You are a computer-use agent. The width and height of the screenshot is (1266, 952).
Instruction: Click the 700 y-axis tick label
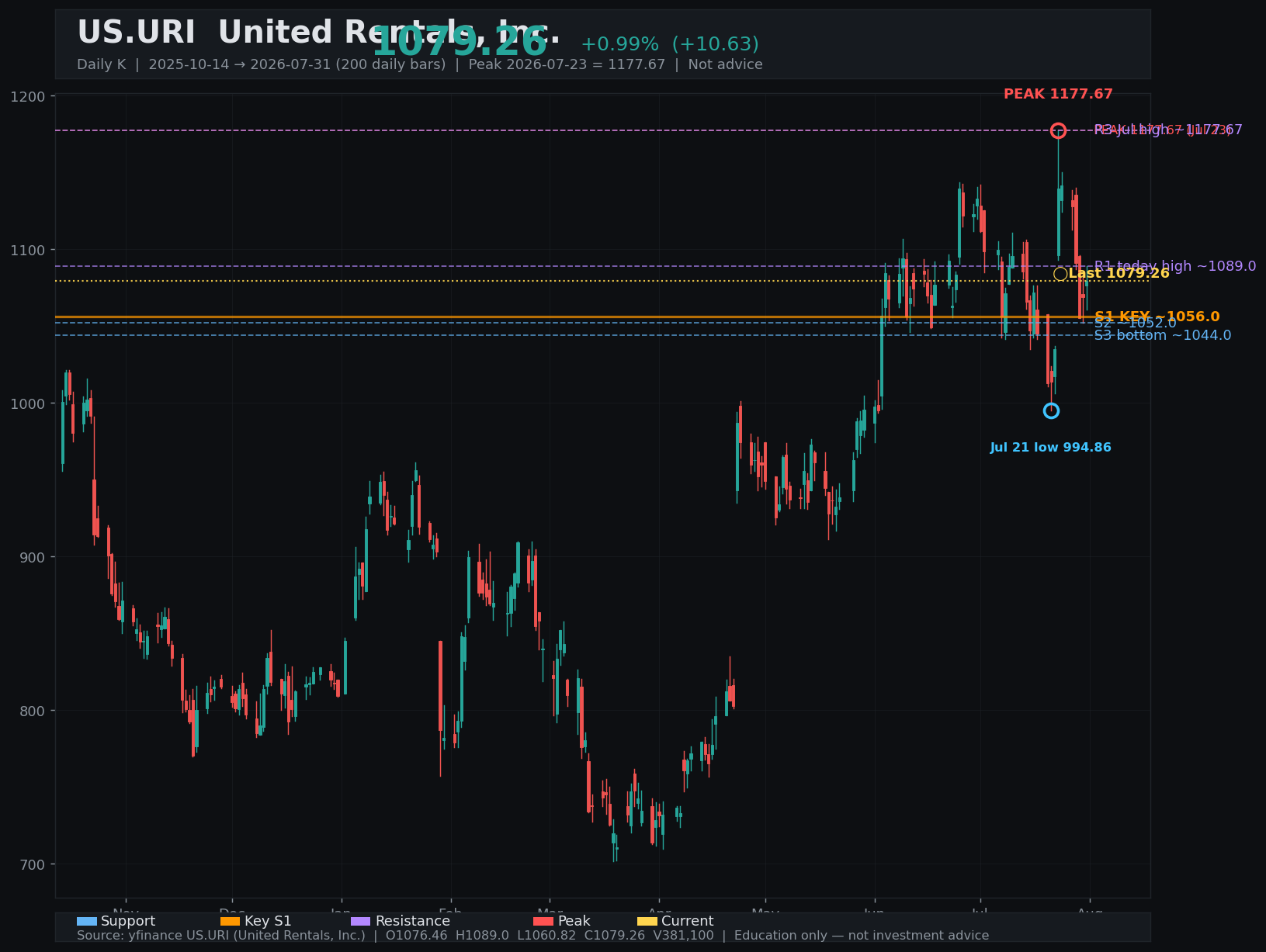[x=33, y=864]
